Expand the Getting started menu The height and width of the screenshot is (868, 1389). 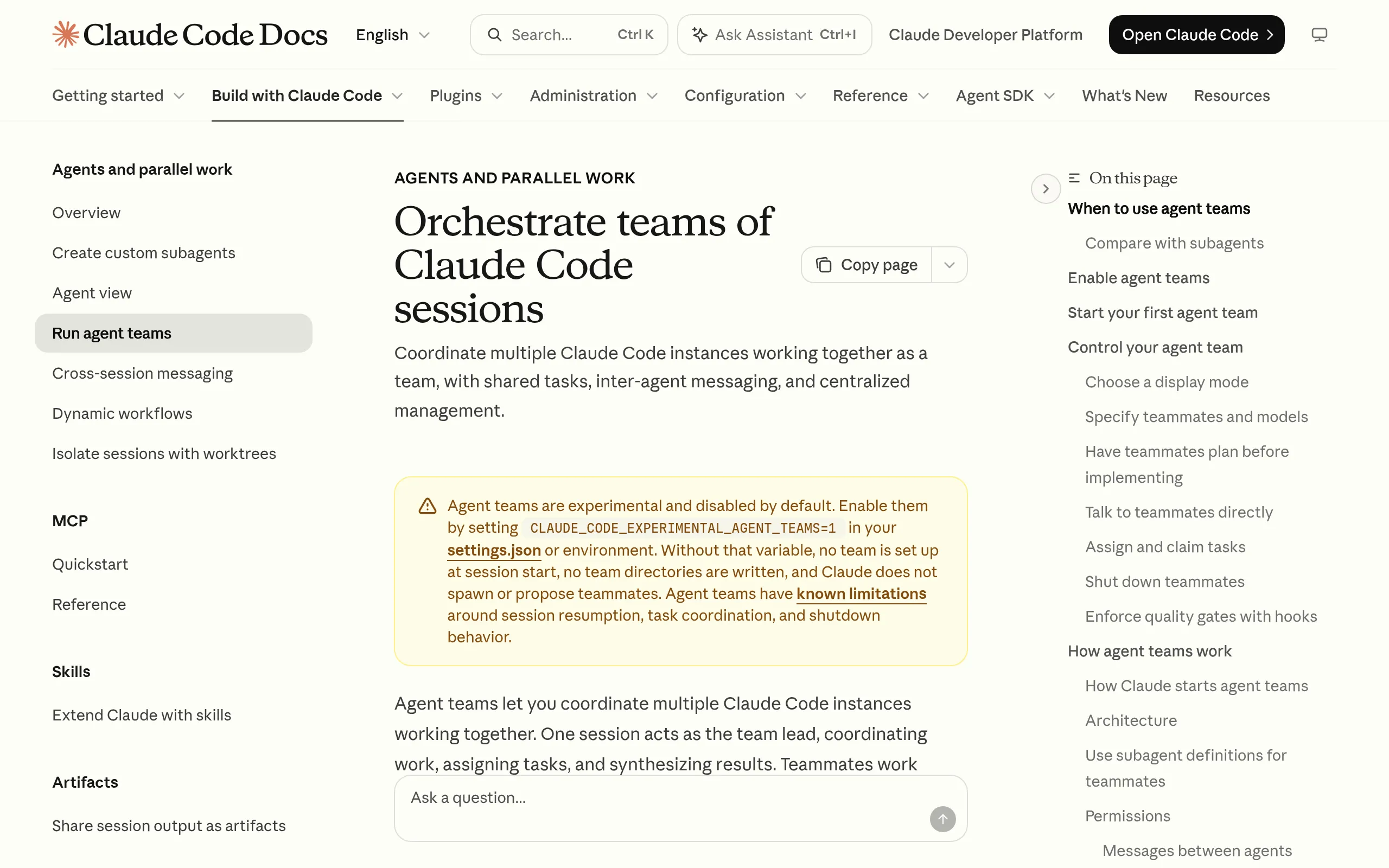(118, 95)
